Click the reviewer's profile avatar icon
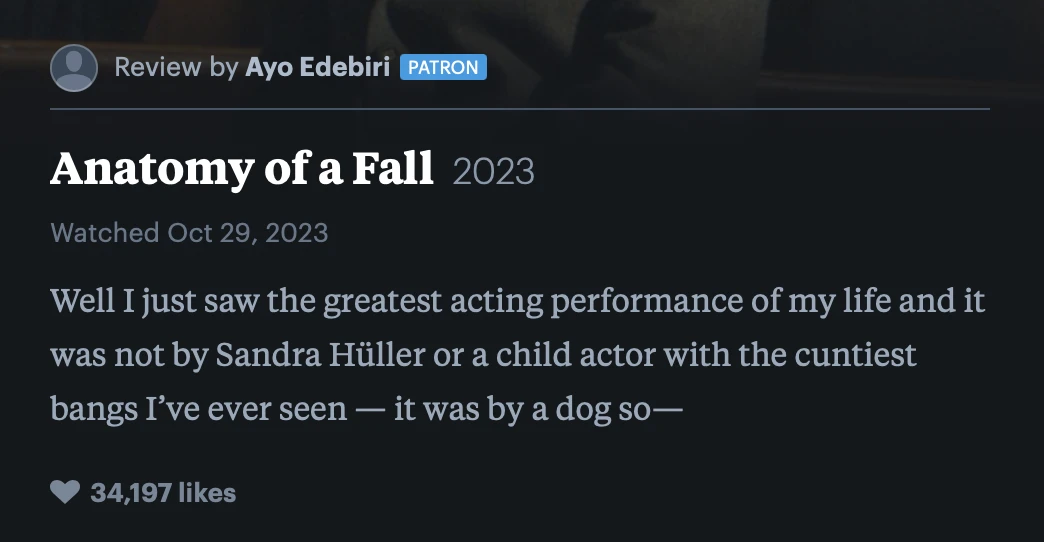 tap(73, 68)
